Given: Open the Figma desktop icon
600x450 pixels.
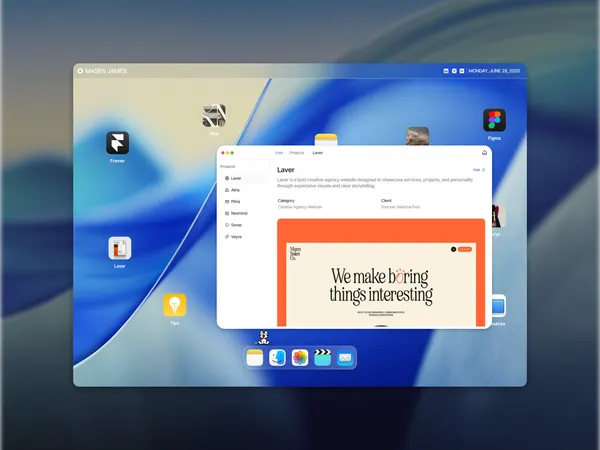Looking at the screenshot, I should tap(494, 120).
